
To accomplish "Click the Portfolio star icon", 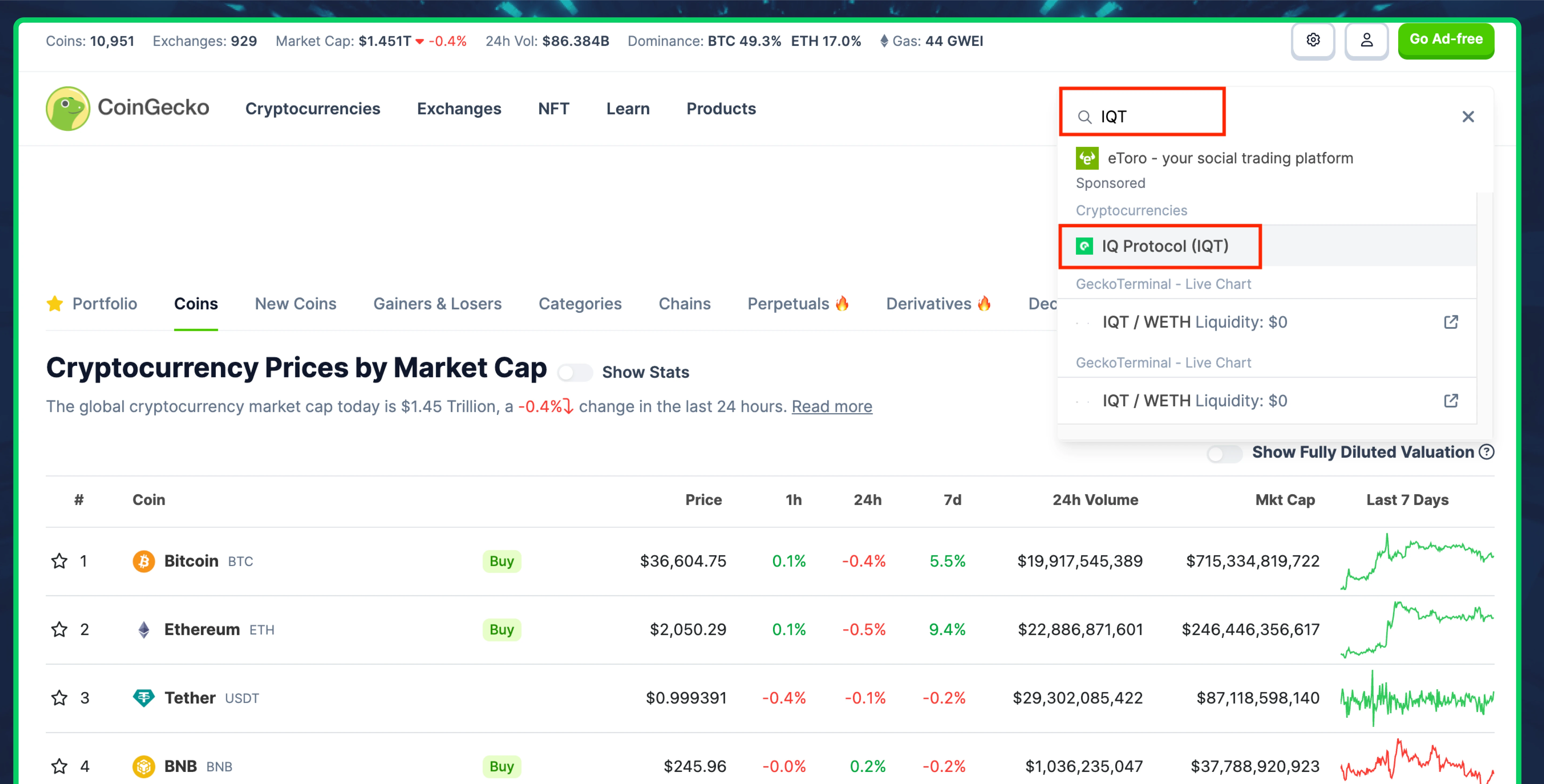I will pos(54,304).
